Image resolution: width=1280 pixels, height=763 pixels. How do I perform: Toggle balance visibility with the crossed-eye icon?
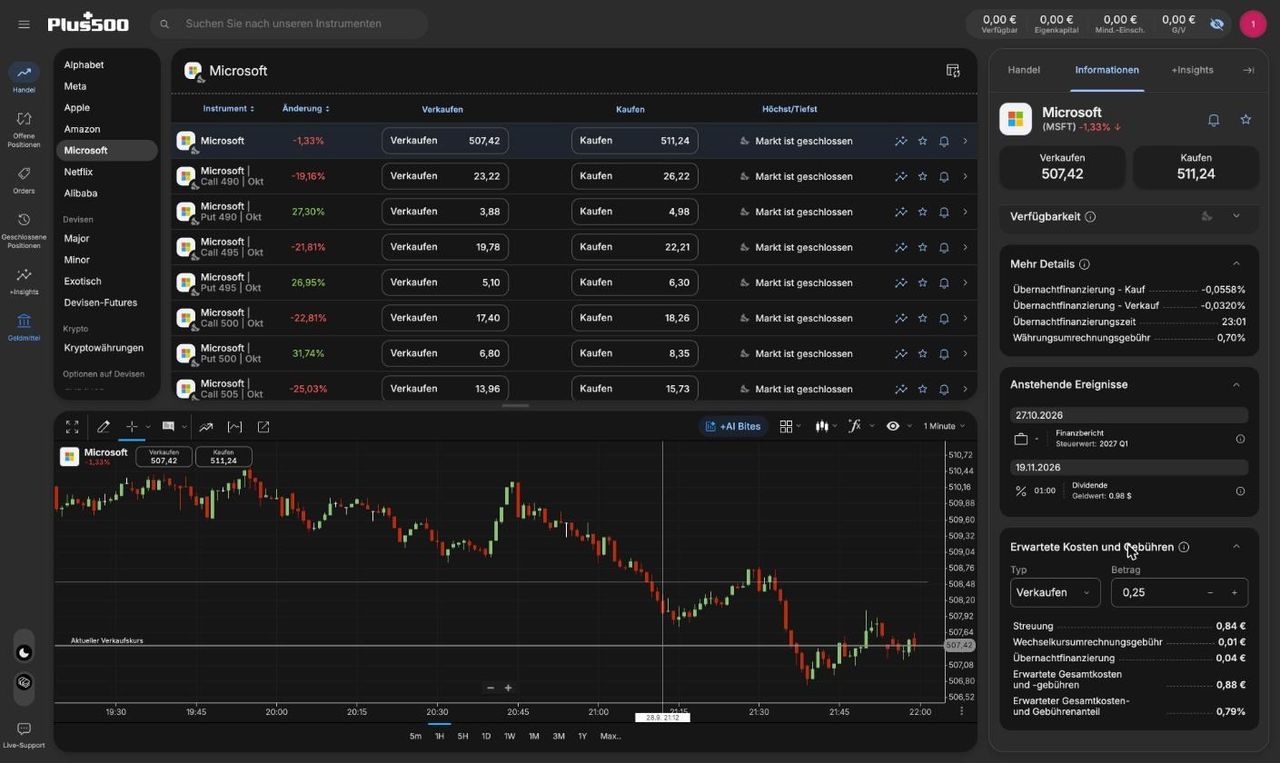coord(1217,24)
